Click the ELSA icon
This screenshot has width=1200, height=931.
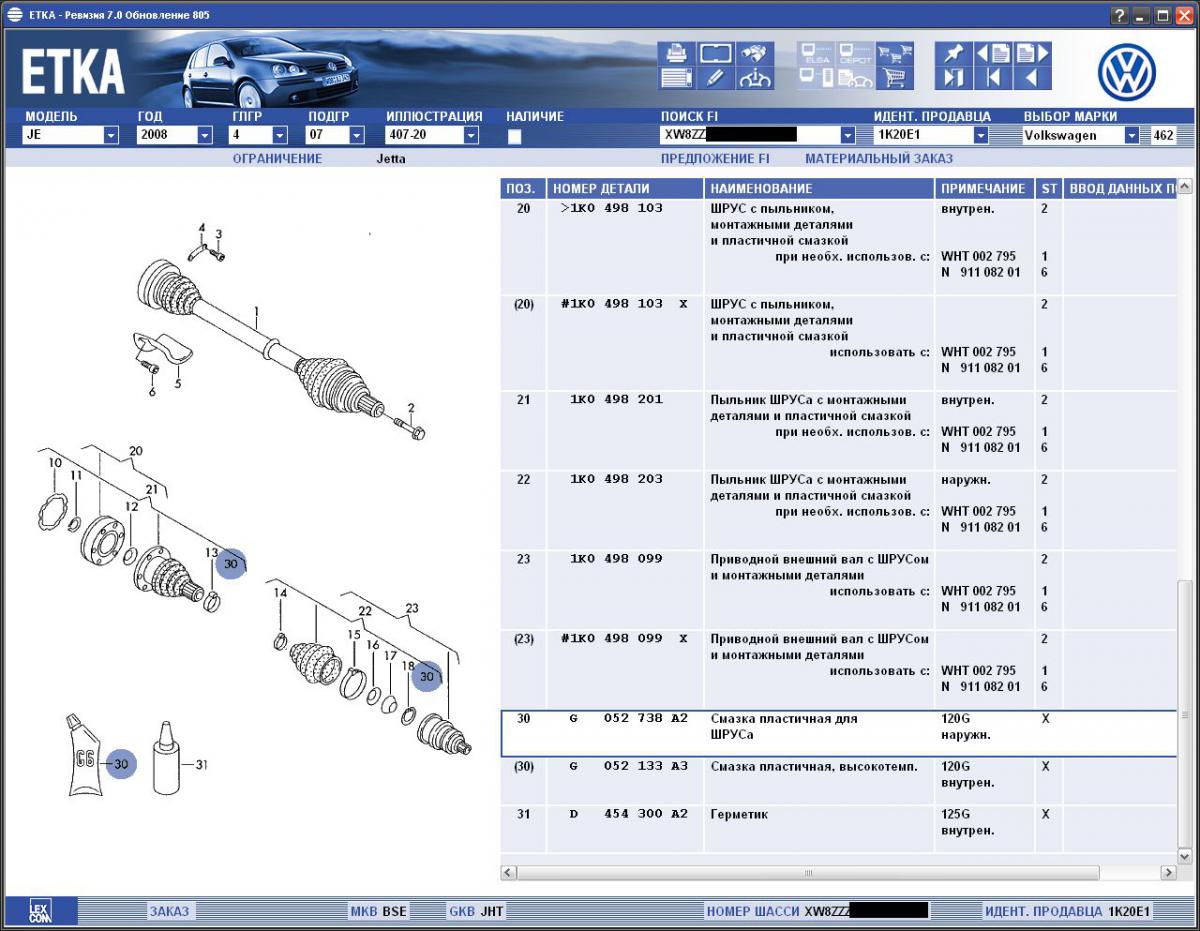[816, 54]
